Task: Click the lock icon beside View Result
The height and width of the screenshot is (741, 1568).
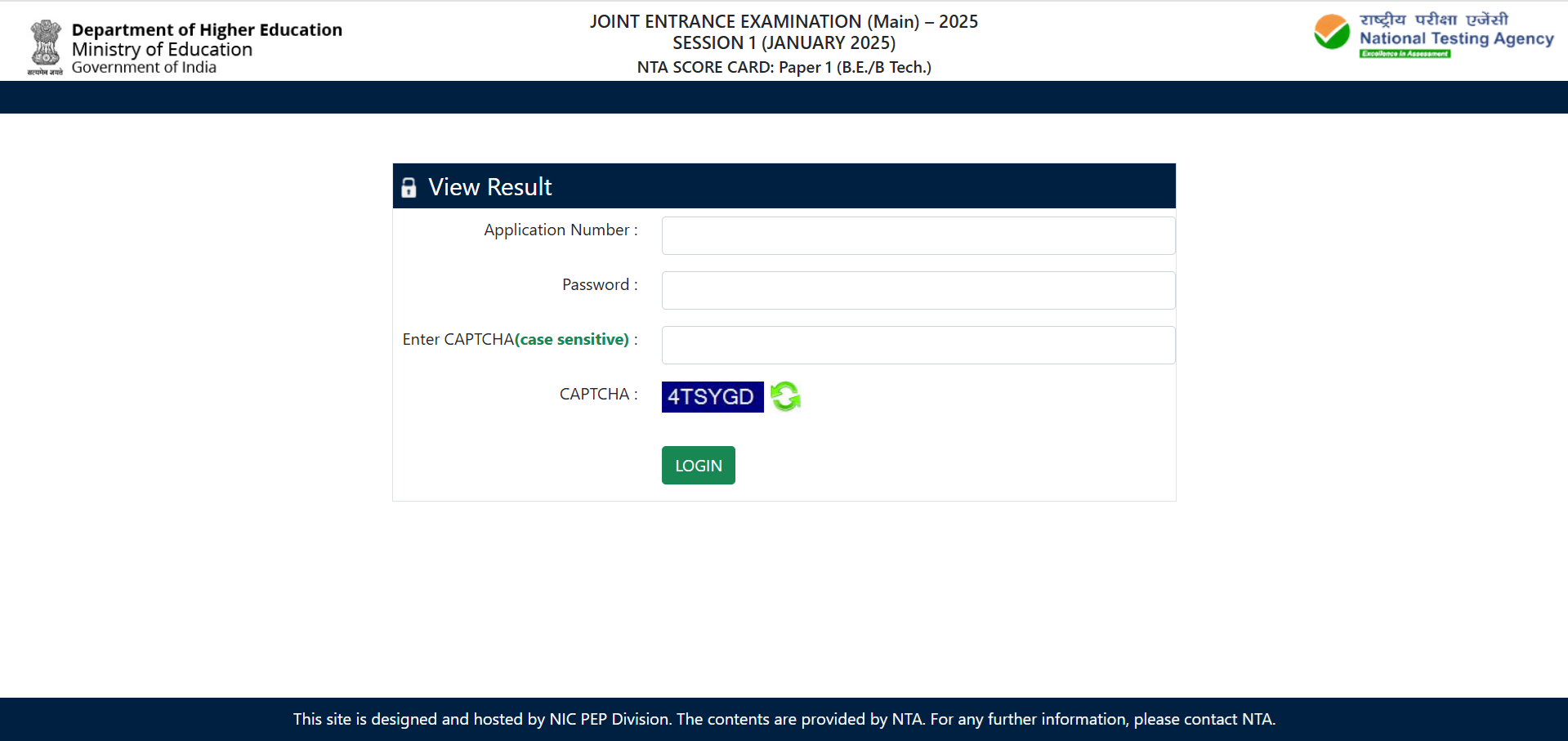Action: point(409,188)
